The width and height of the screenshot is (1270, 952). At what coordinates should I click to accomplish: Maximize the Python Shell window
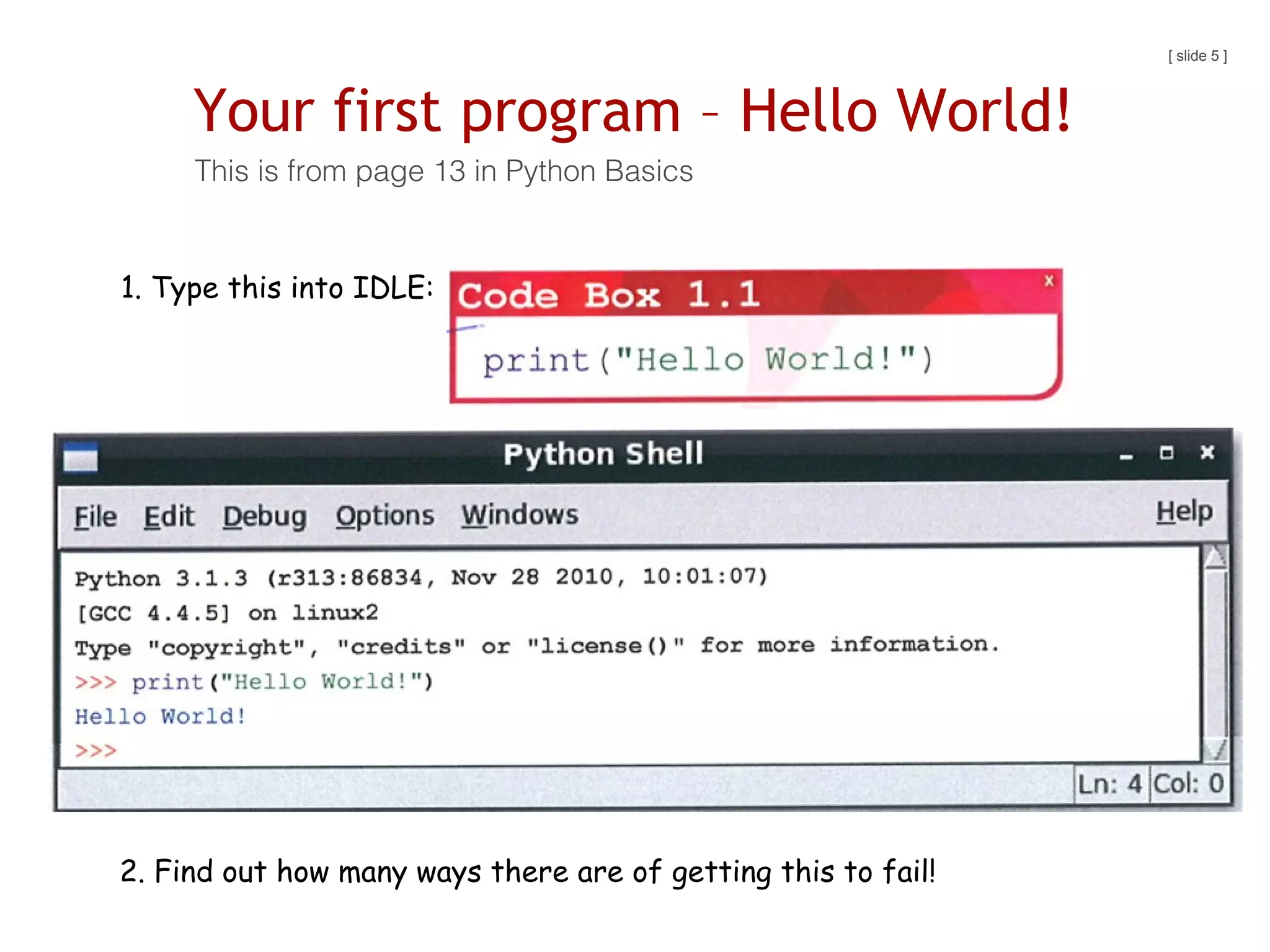(1166, 453)
